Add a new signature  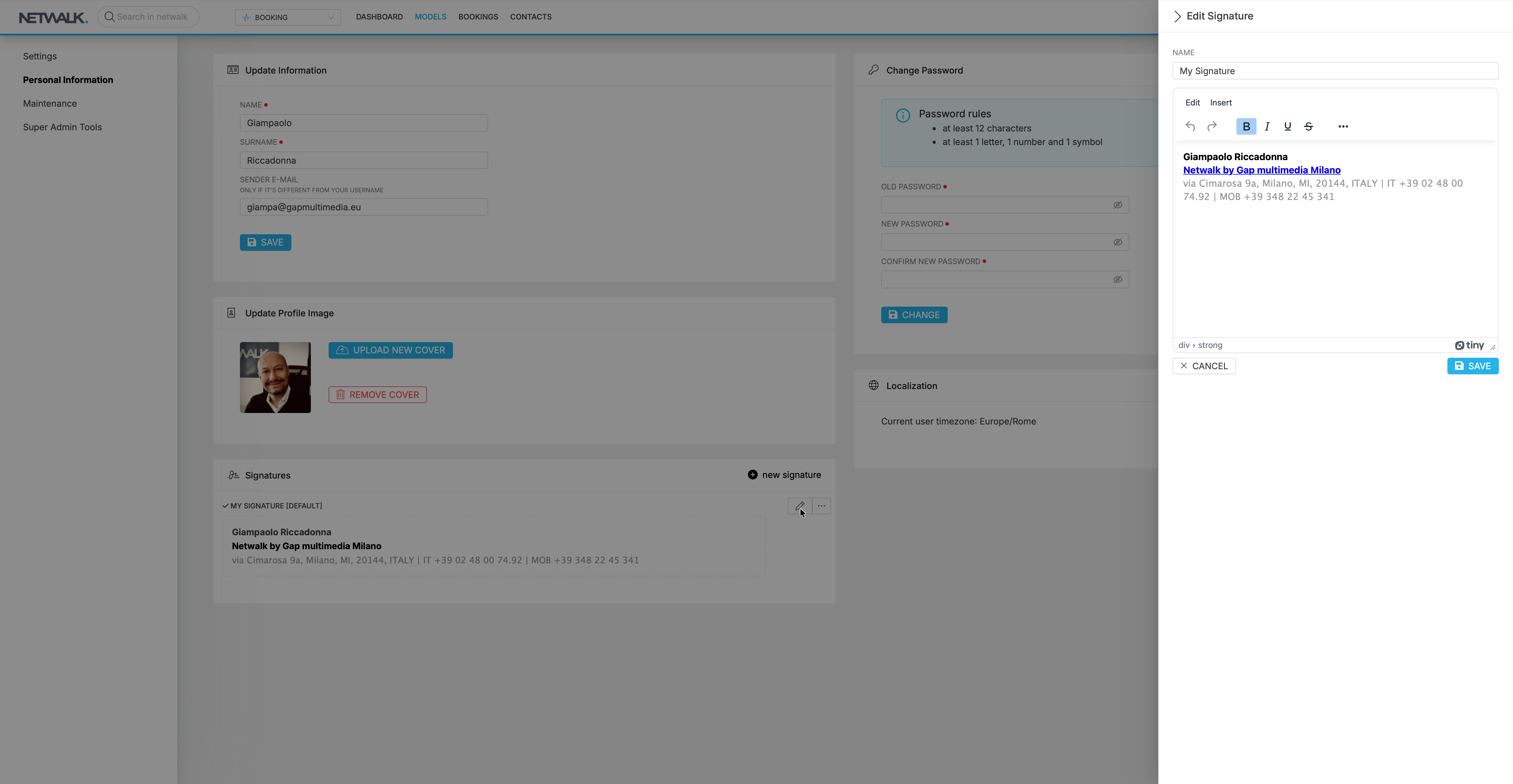click(784, 474)
